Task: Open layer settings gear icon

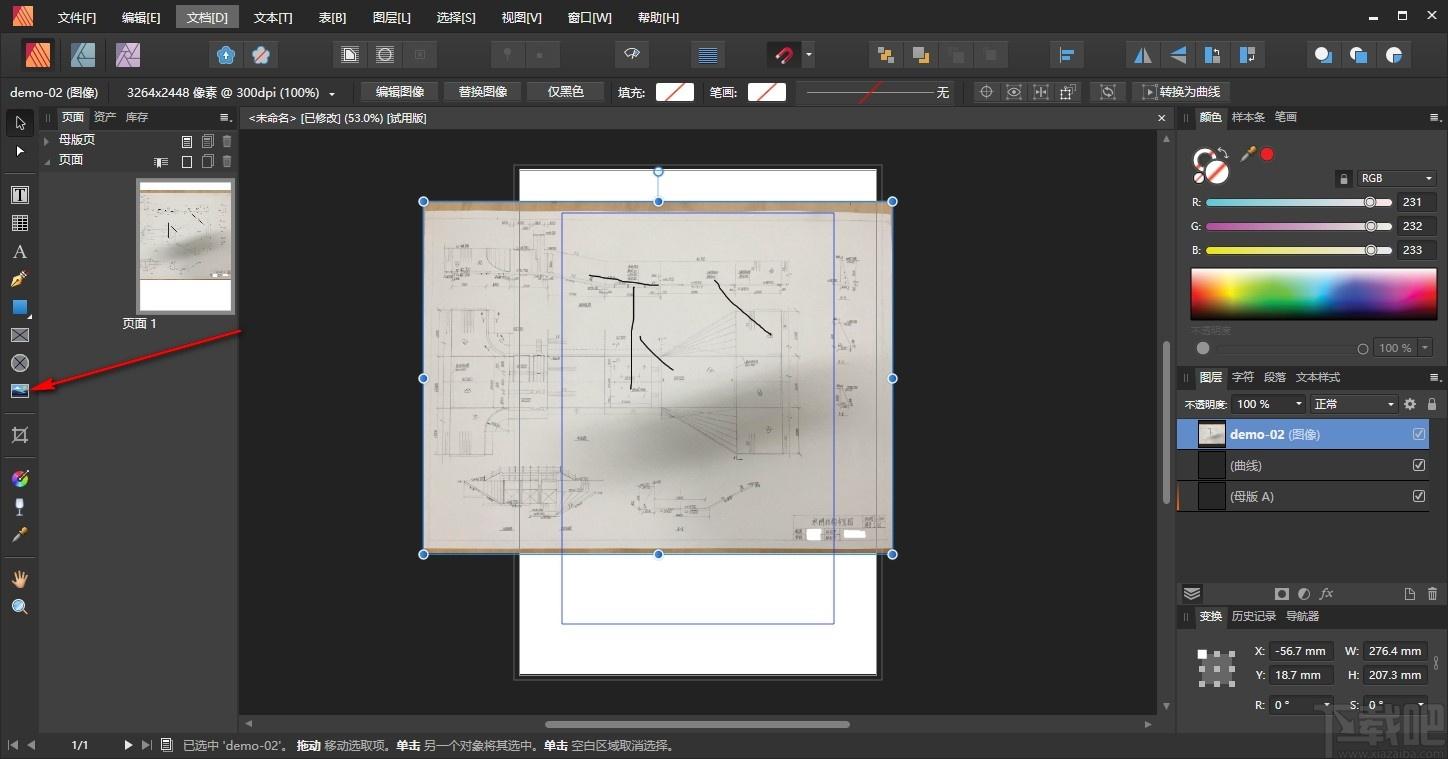Action: pyautogui.click(x=1410, y=404)
